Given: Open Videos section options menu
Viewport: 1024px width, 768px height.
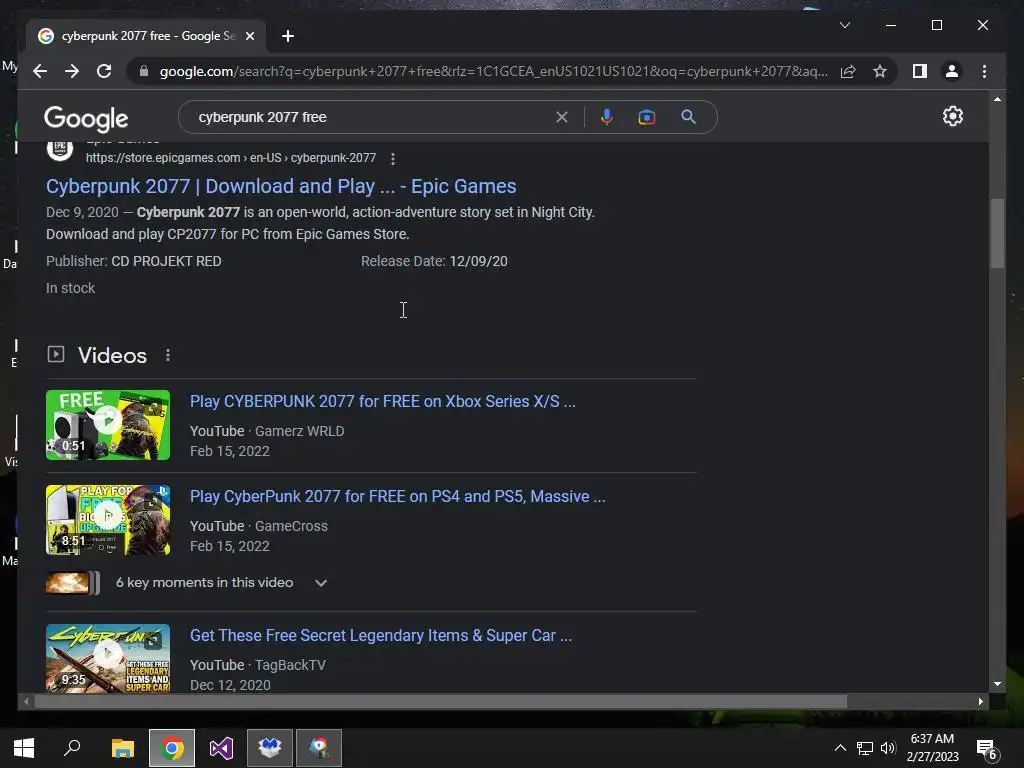Looking at the screenshot, I should pyautogui.click(x=168, y=355).
